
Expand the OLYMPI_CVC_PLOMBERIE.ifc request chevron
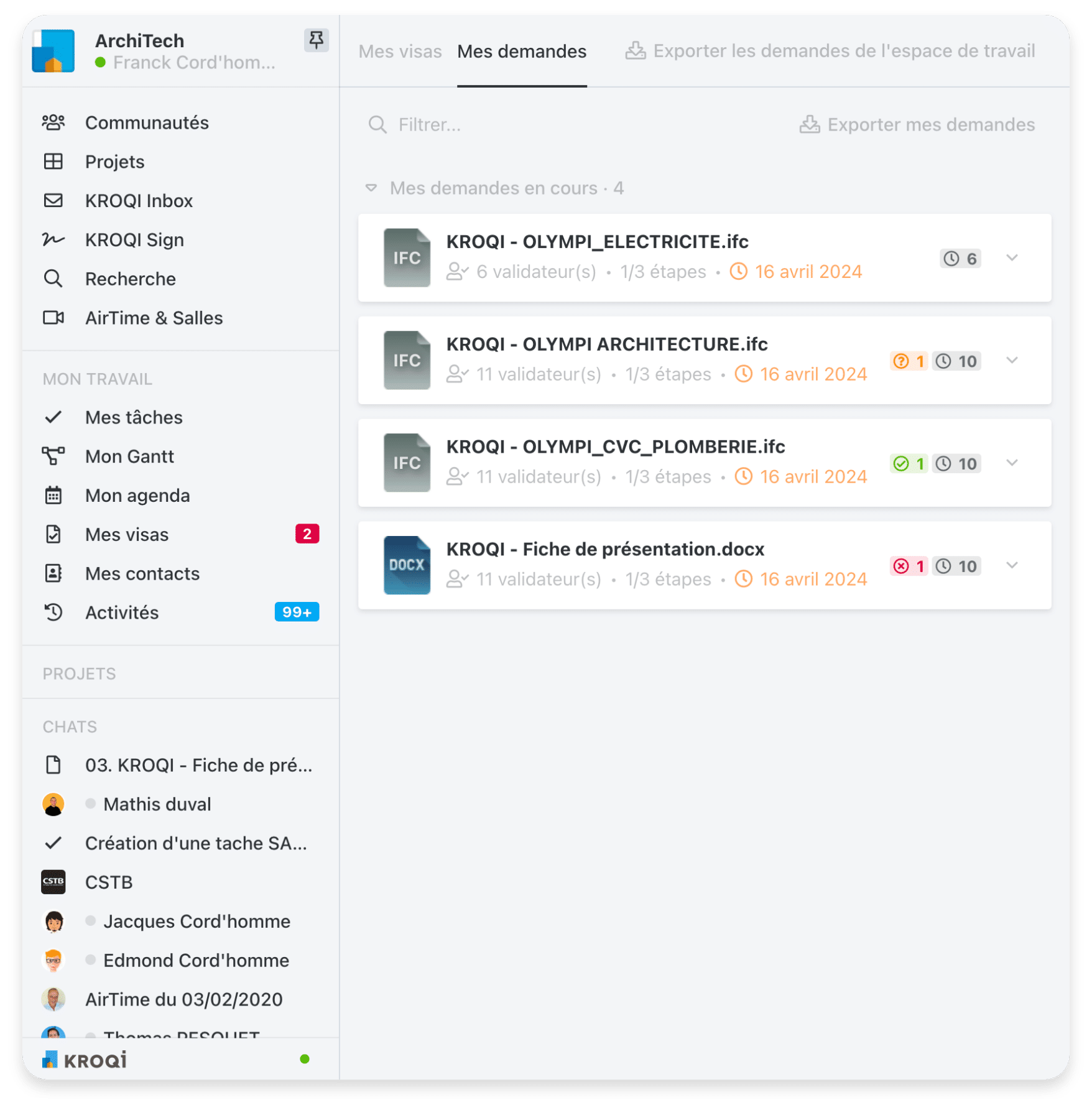[x=1012, y=463]
